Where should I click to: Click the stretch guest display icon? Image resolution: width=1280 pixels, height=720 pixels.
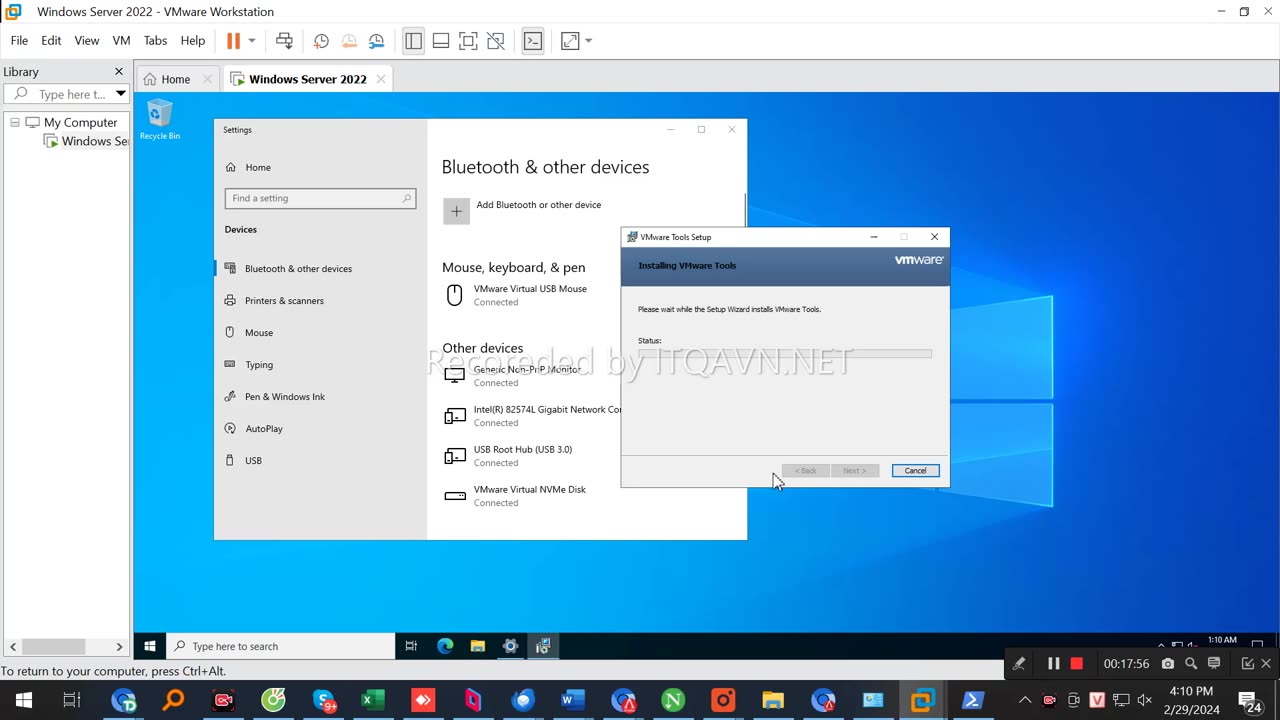[570, 41]
